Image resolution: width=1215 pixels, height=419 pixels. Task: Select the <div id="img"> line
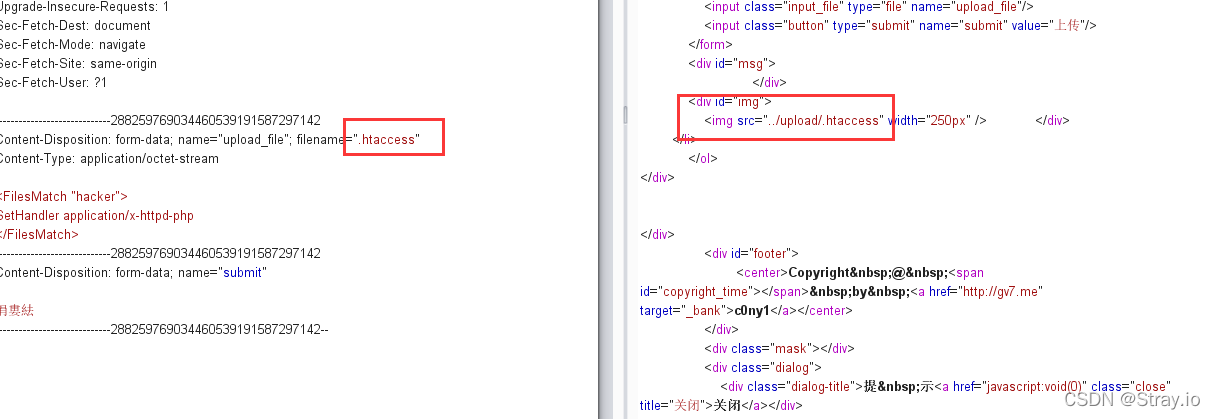pyautogui.click(x=730, y=101)
